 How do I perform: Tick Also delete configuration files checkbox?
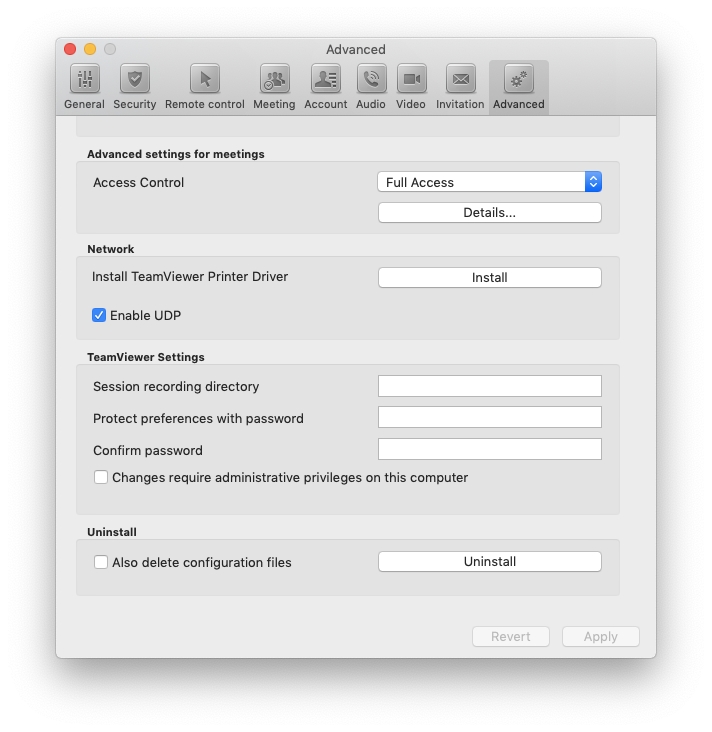(x=101, y=562)
